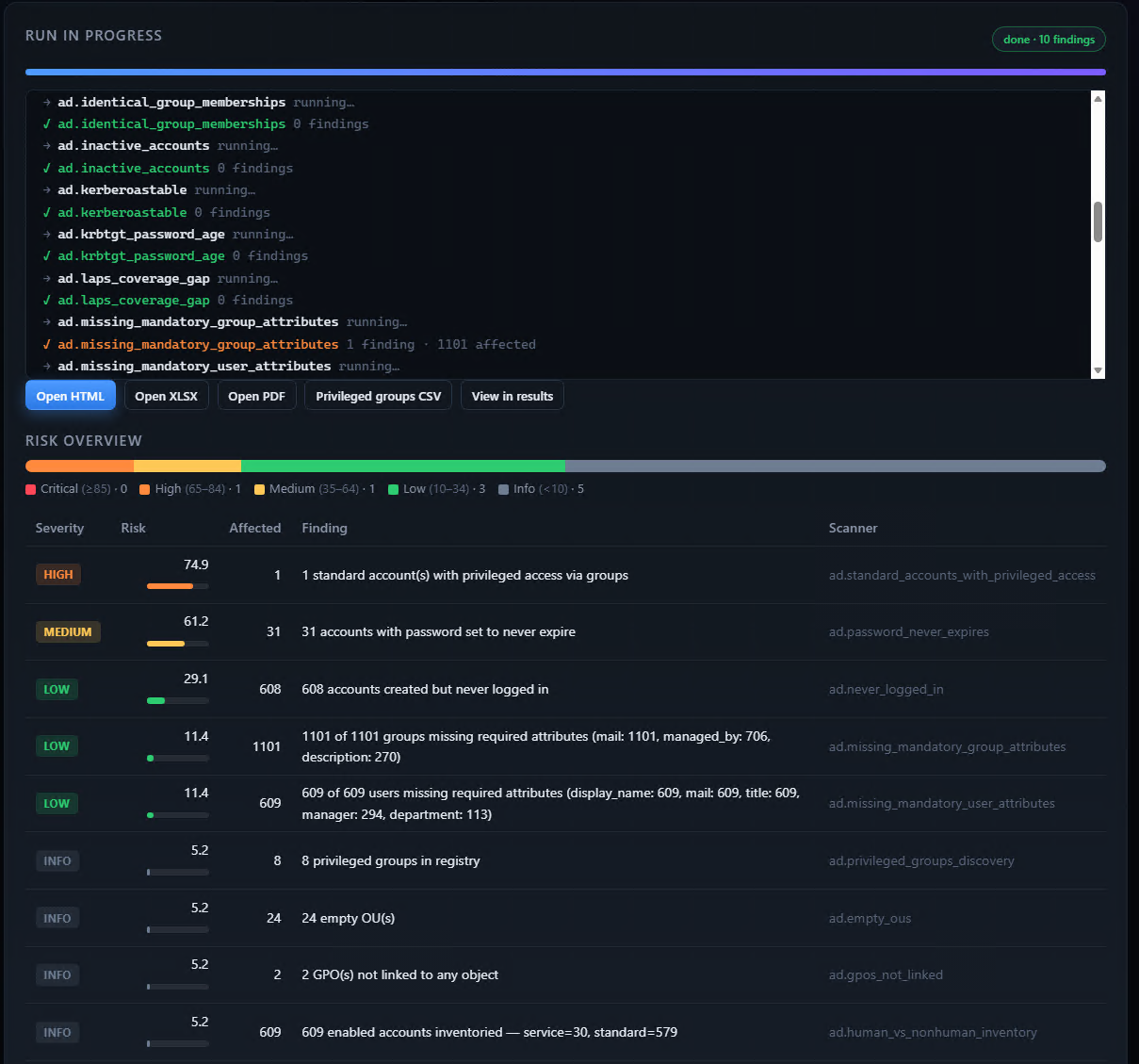Viewport: 1139px width, 1064px height.
Task: Click INFO badge for empty OUs row
Action: coord(57,918)
